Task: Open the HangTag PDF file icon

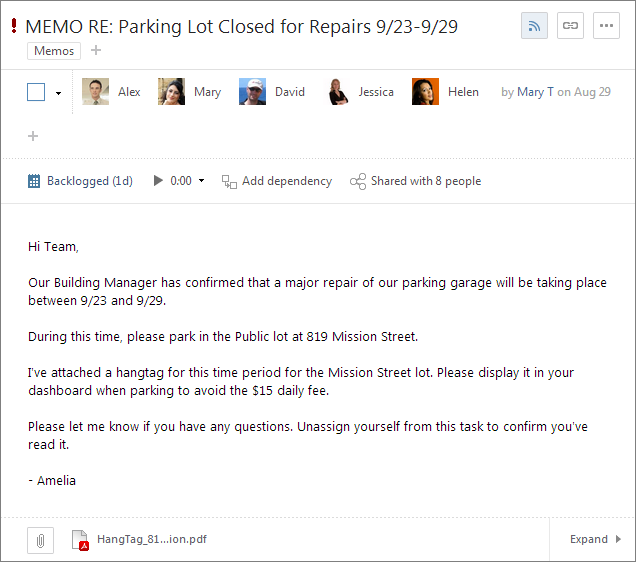Action: point(80,540)
